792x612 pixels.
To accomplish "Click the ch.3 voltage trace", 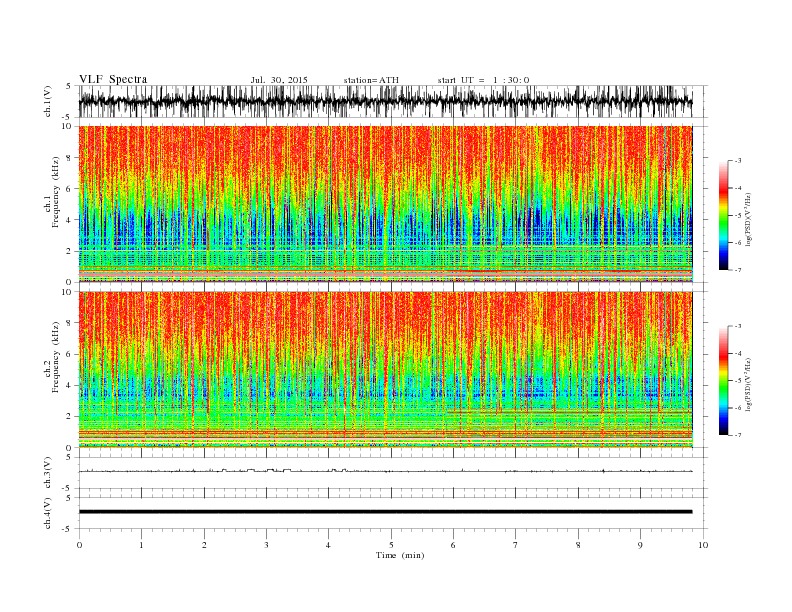I will click(386, 471).
